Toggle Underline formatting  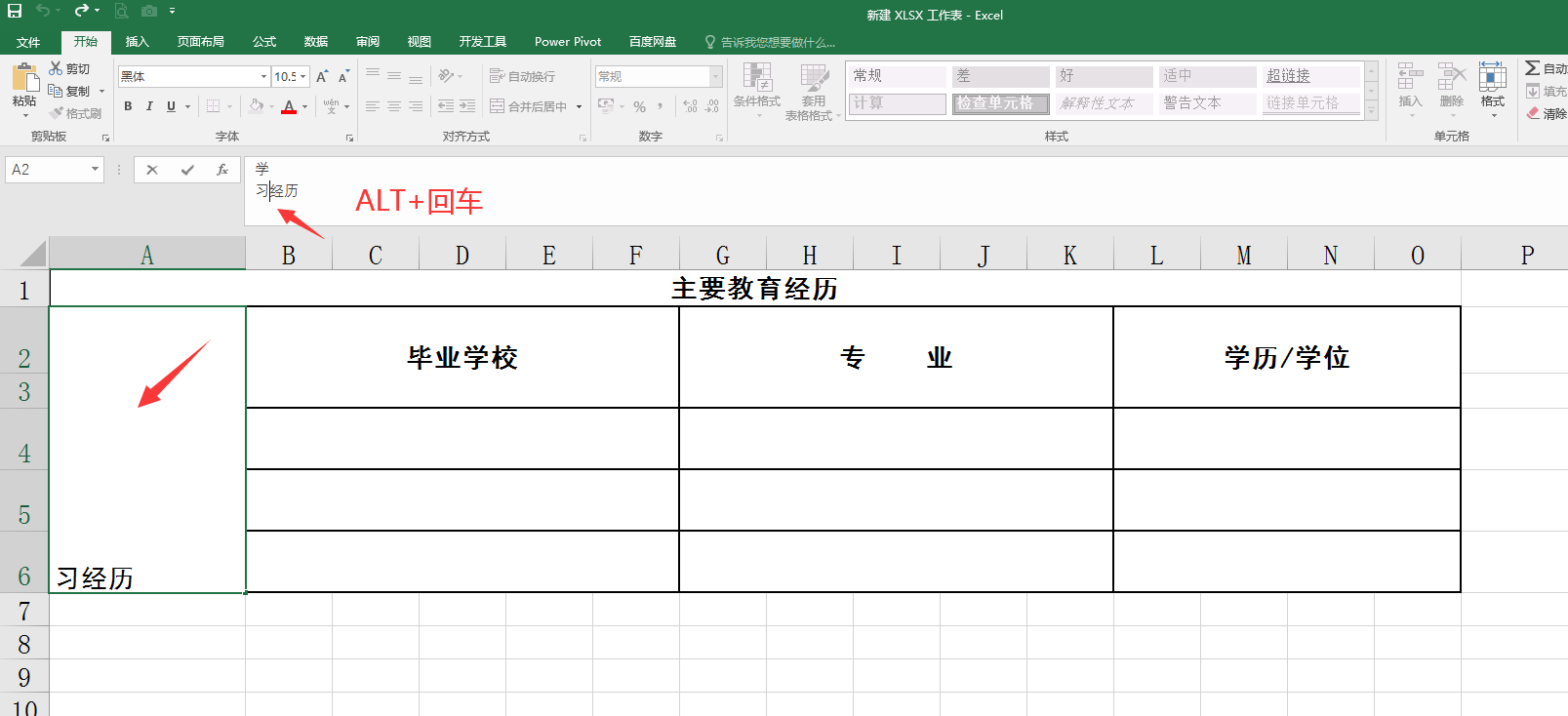(x=172, y=106)
